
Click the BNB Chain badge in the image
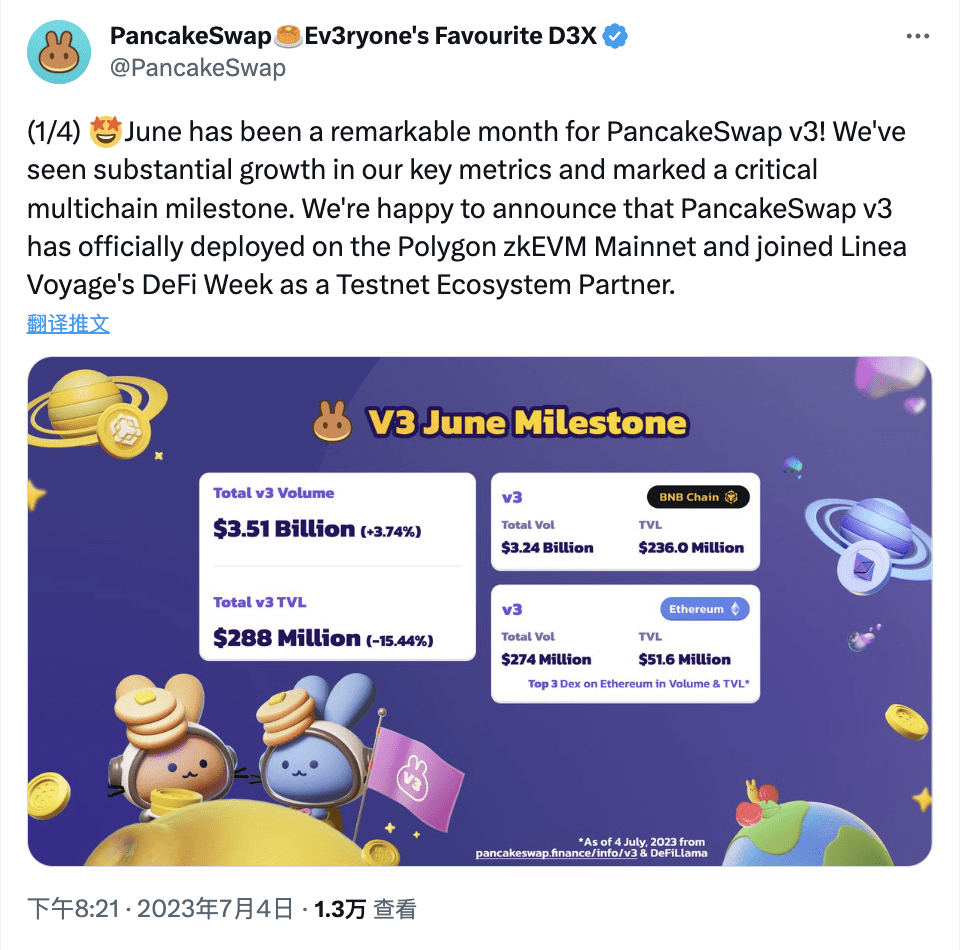pos(698,497)
